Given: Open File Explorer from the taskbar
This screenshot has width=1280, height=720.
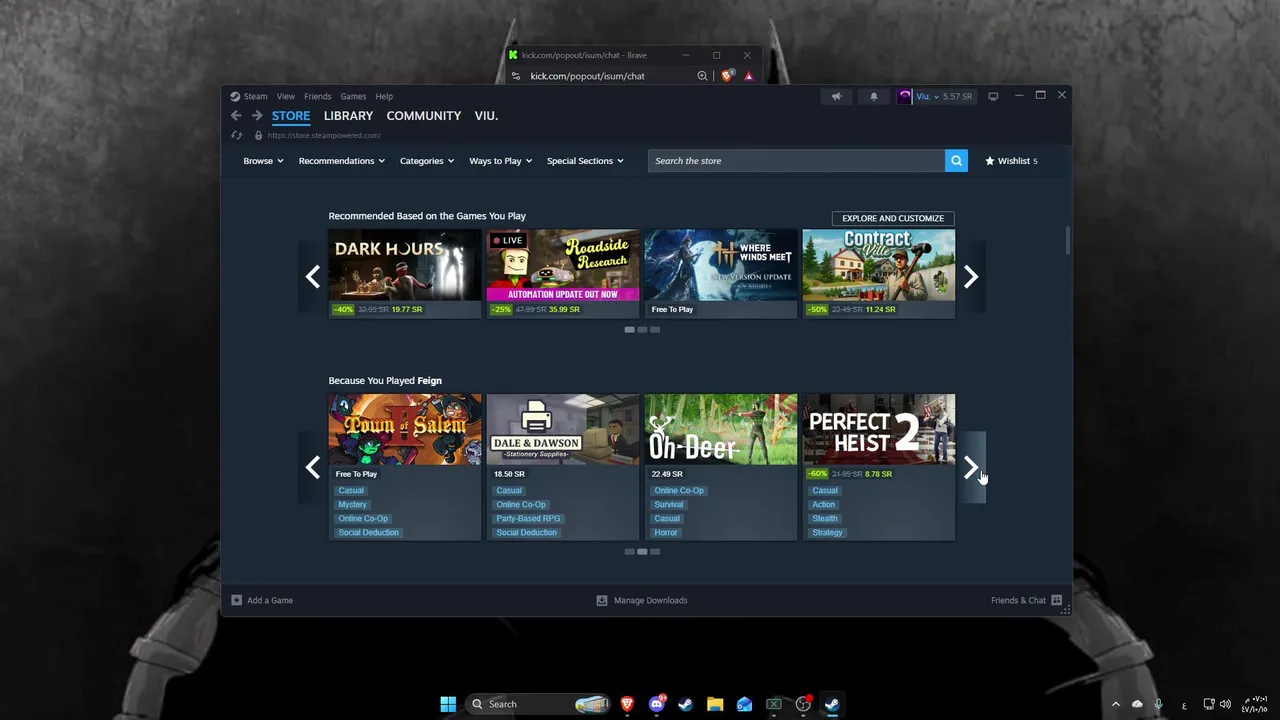Looking at the screenshot, I should 715,704.
